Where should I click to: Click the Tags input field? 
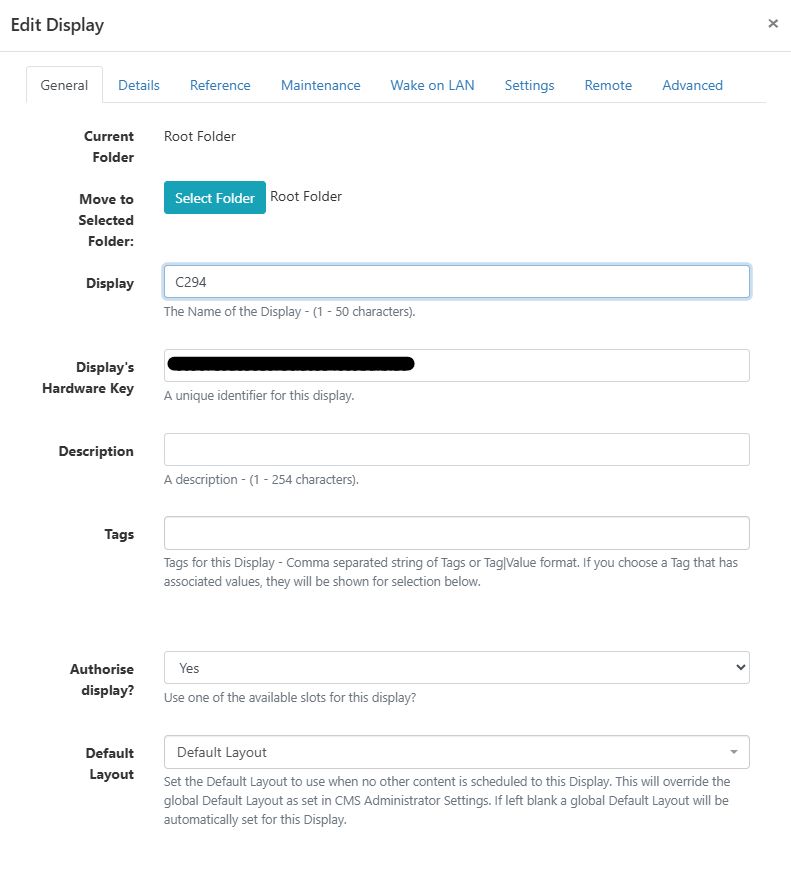pyautogui.click(x=456, y=533)
